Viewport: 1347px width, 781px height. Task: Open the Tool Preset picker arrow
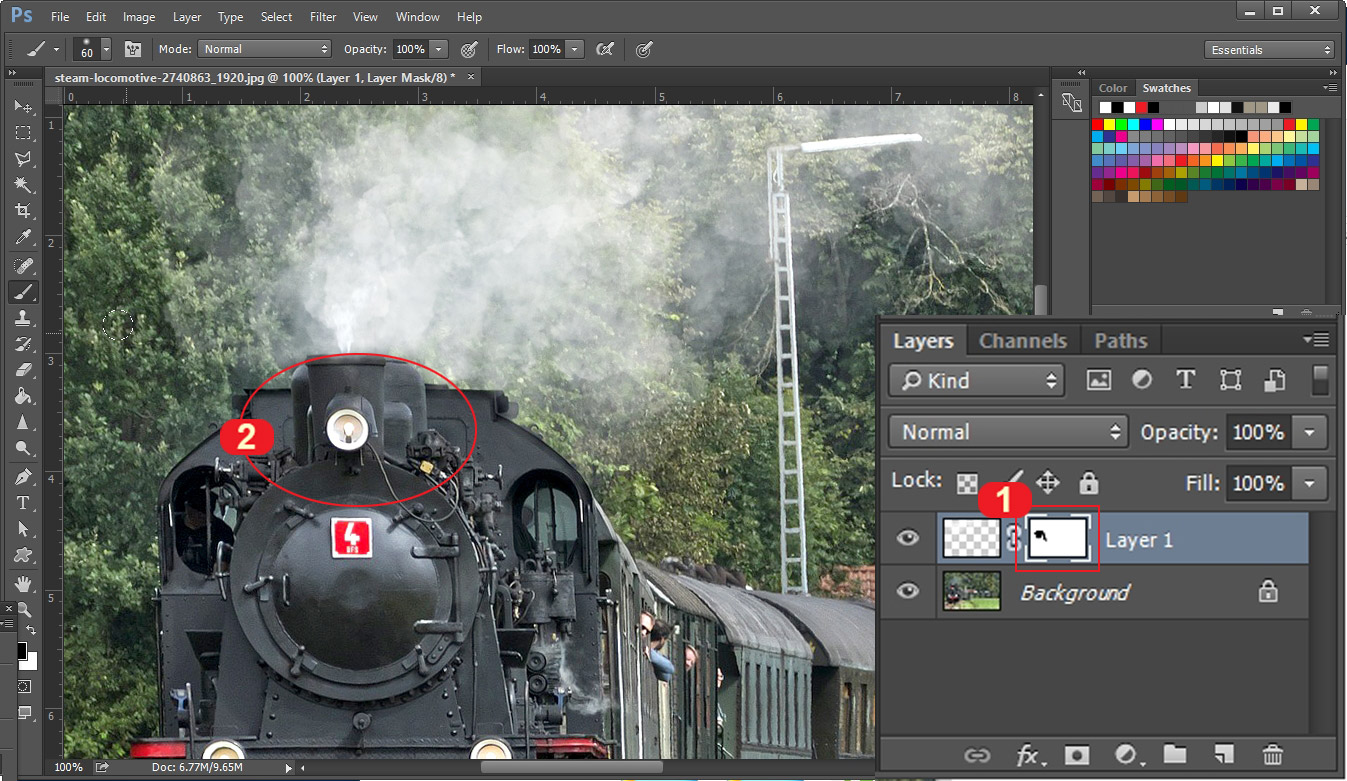[56, 49]
